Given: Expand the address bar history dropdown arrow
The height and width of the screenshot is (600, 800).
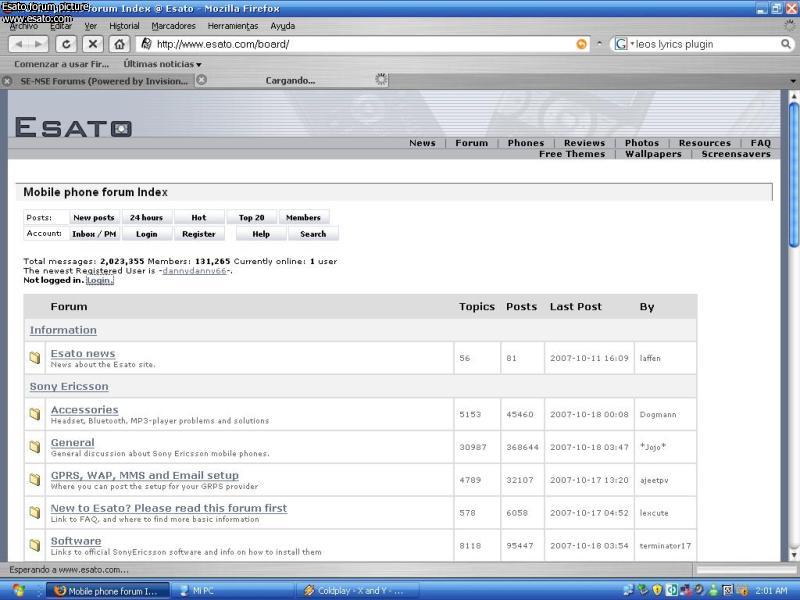Looking at the screenshot, I should [x=599, y=44].
